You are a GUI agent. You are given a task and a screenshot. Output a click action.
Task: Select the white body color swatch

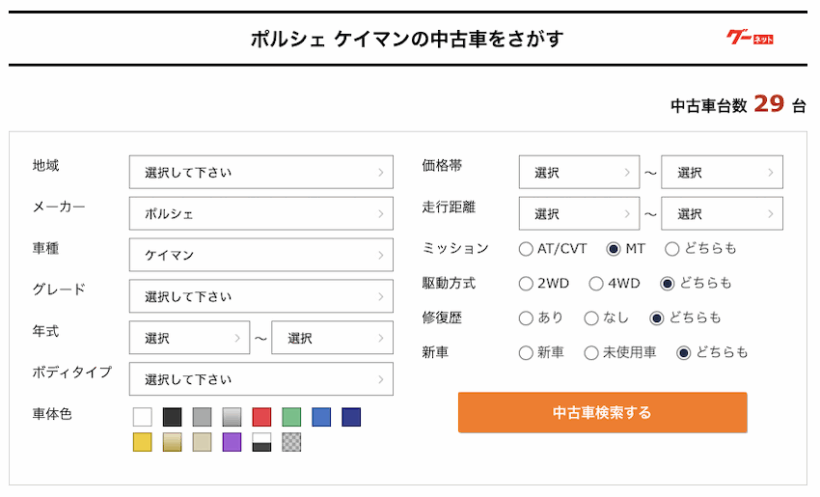[143, 417]
